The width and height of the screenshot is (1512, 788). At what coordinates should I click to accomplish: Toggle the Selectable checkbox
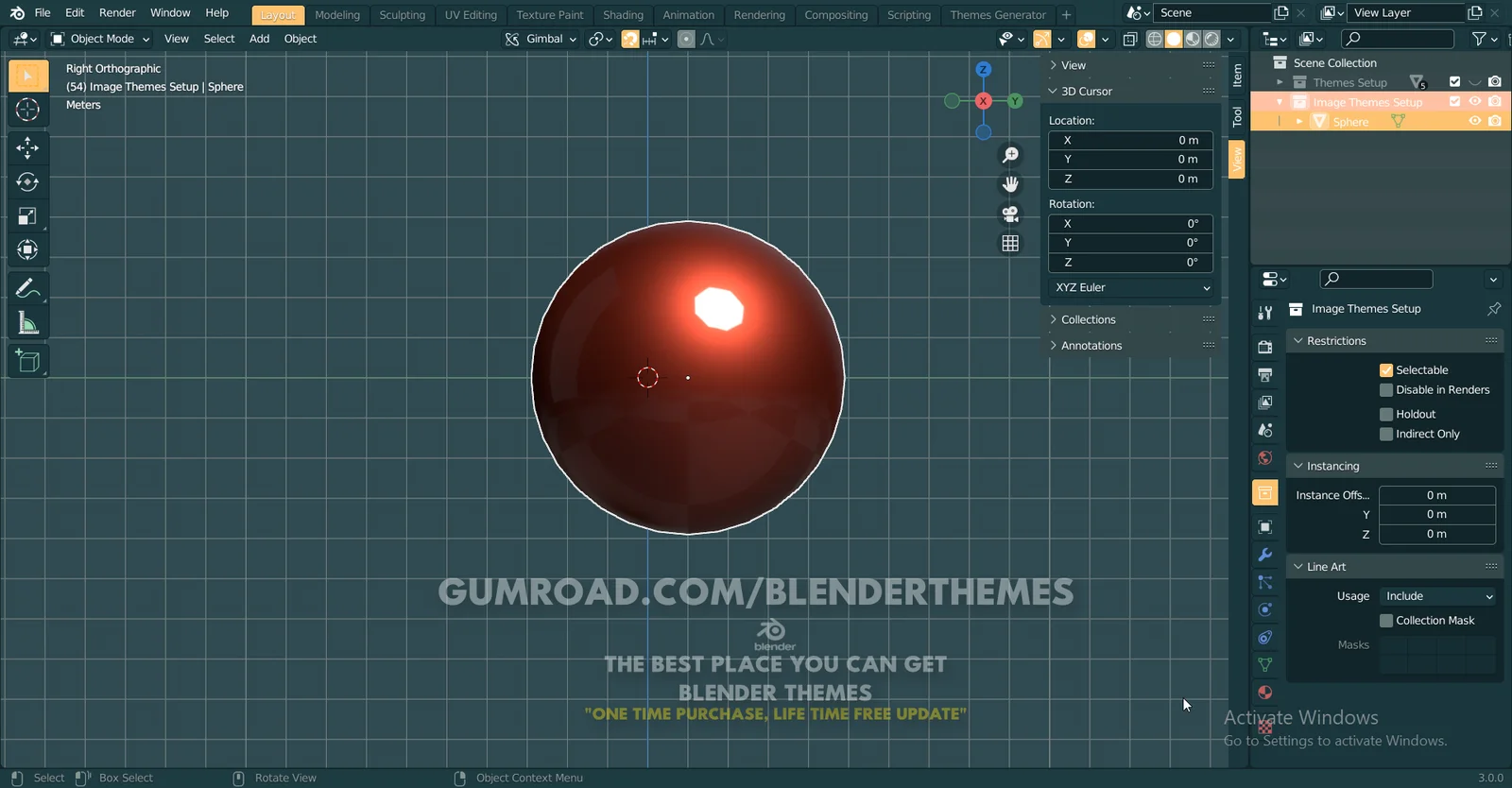tap(1386, 370)
